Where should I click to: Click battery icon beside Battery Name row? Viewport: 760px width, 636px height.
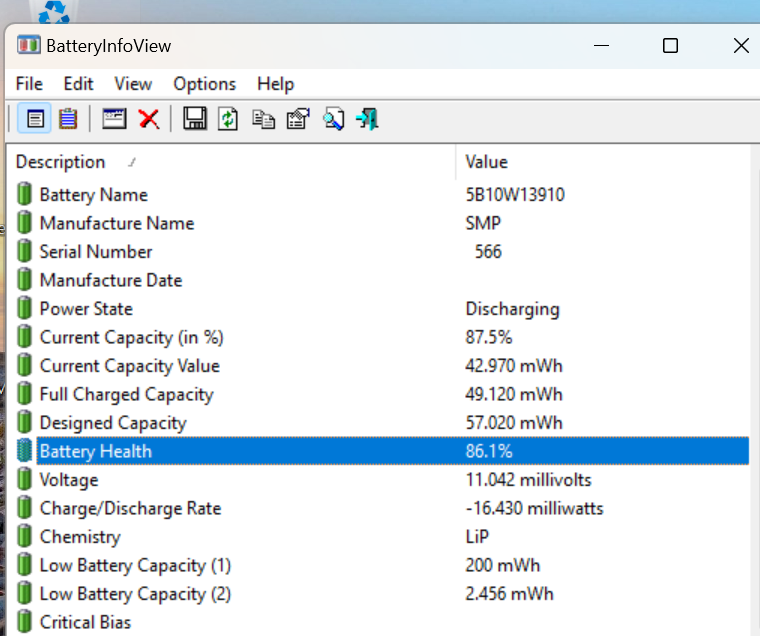[24, 194]
